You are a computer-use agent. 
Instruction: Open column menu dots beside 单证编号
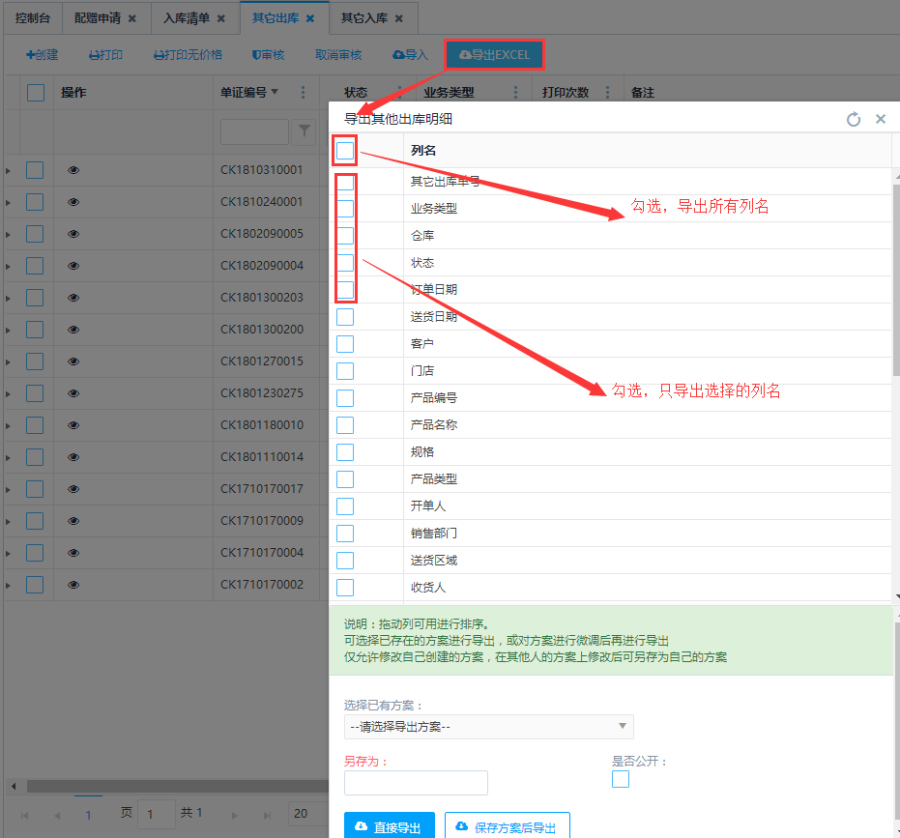303,92
